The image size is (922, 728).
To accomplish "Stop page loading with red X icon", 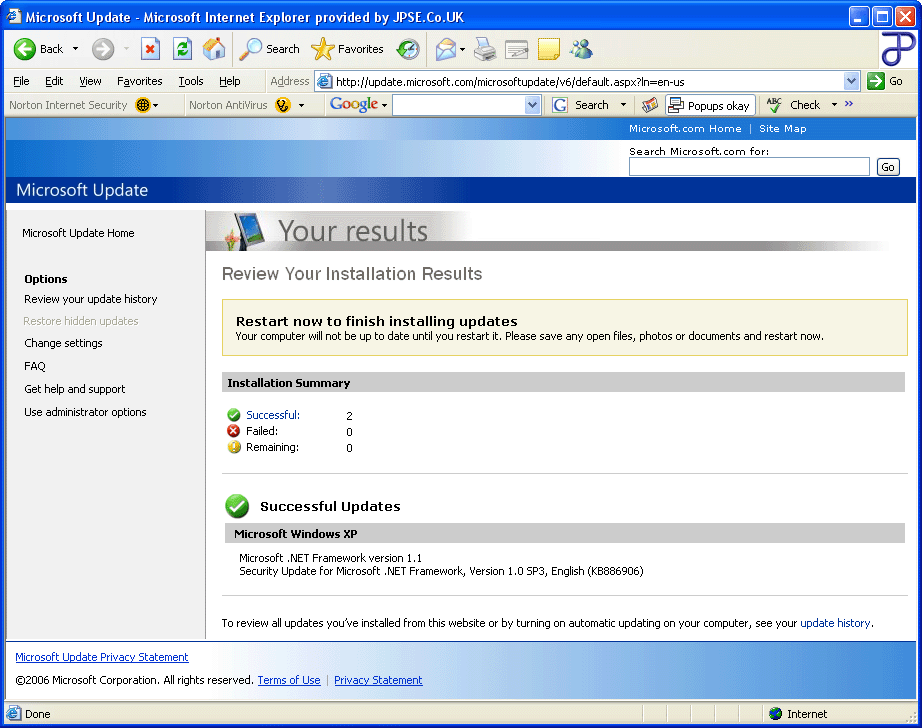I will [151, 49].
